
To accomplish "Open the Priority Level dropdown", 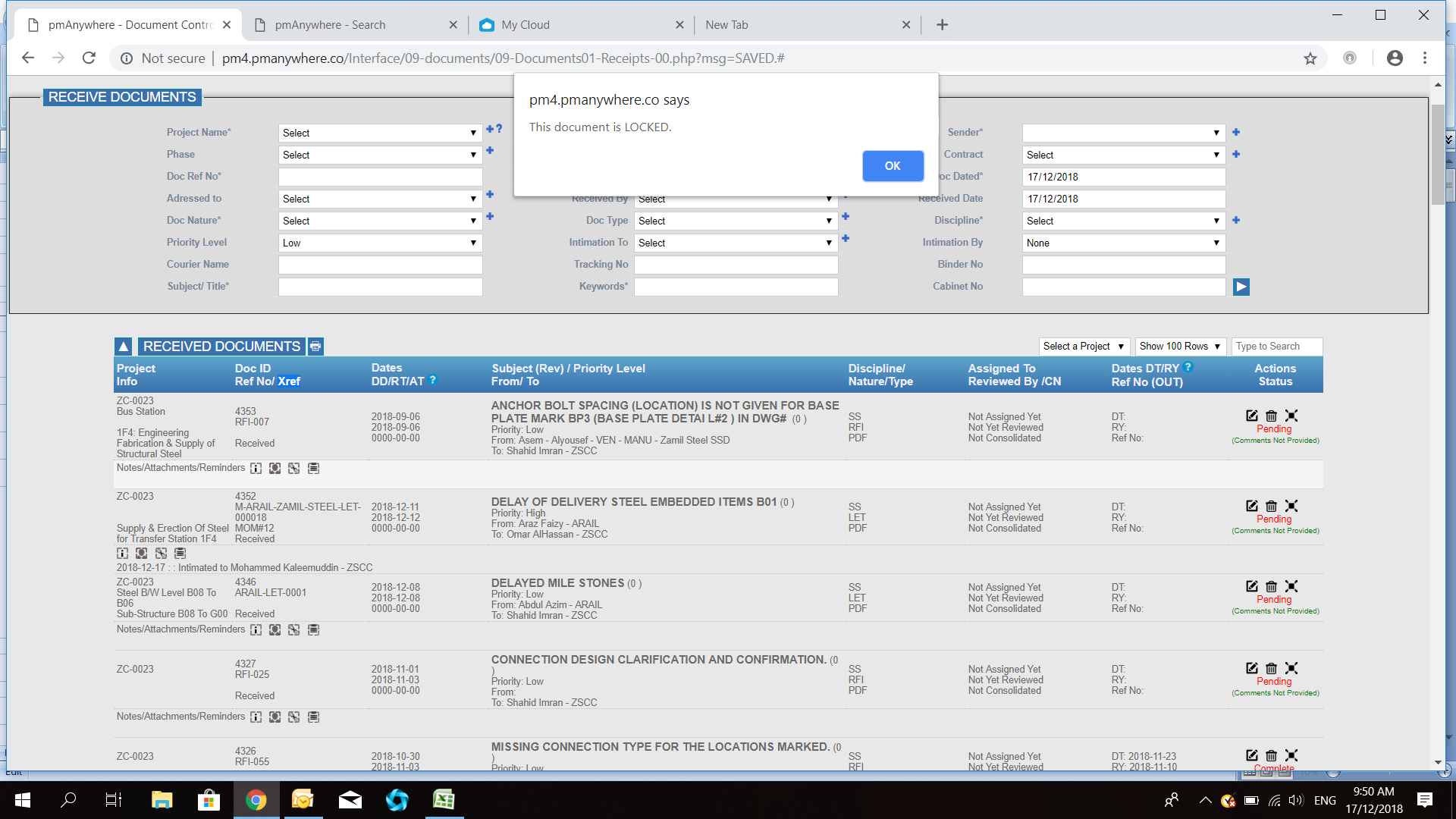I will pyautogui.click(x=379, y=243).
